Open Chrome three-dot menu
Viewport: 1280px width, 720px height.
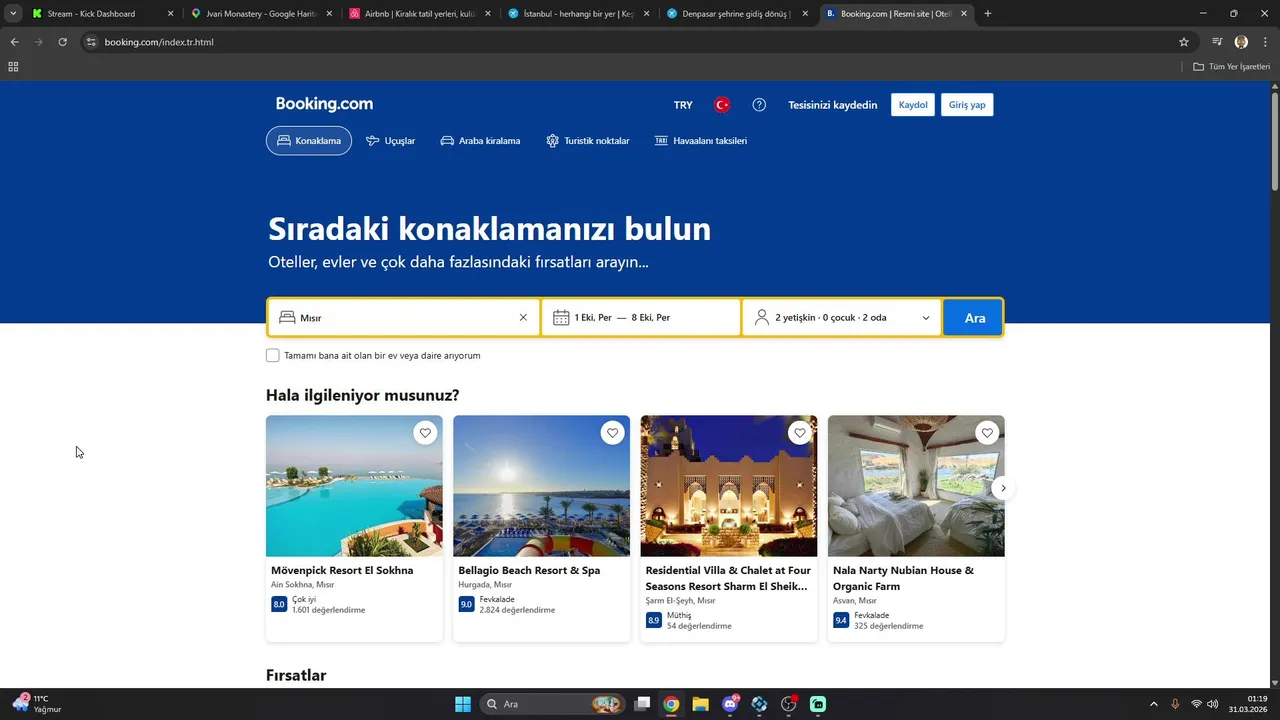pyautogui.click(x=1265, y=42)
